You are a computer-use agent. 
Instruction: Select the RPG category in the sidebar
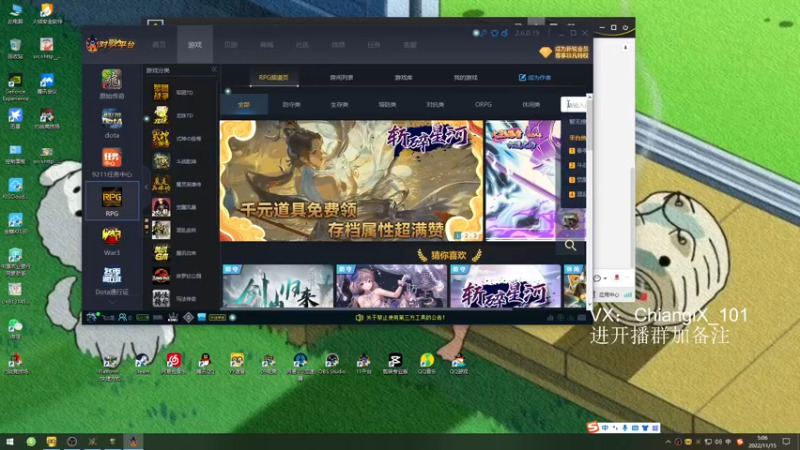click(112, 201)
